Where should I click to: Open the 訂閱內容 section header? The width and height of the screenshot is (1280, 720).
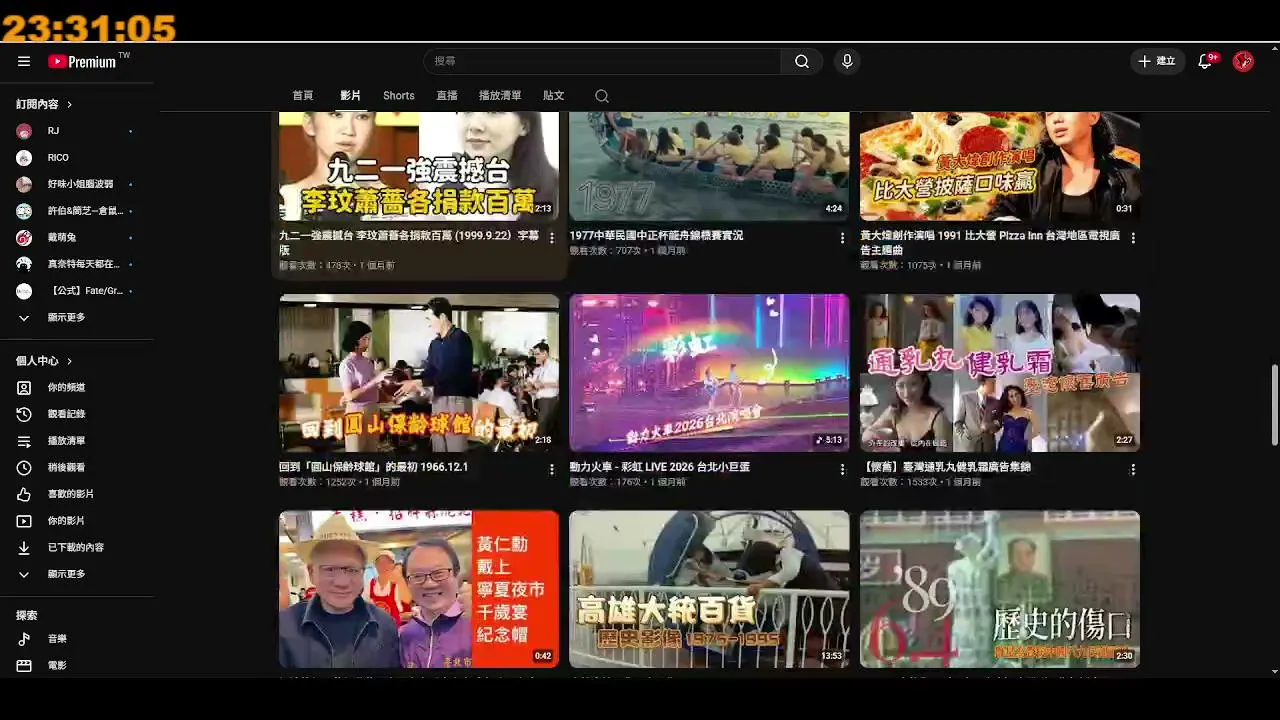click(x=44, y=104)
